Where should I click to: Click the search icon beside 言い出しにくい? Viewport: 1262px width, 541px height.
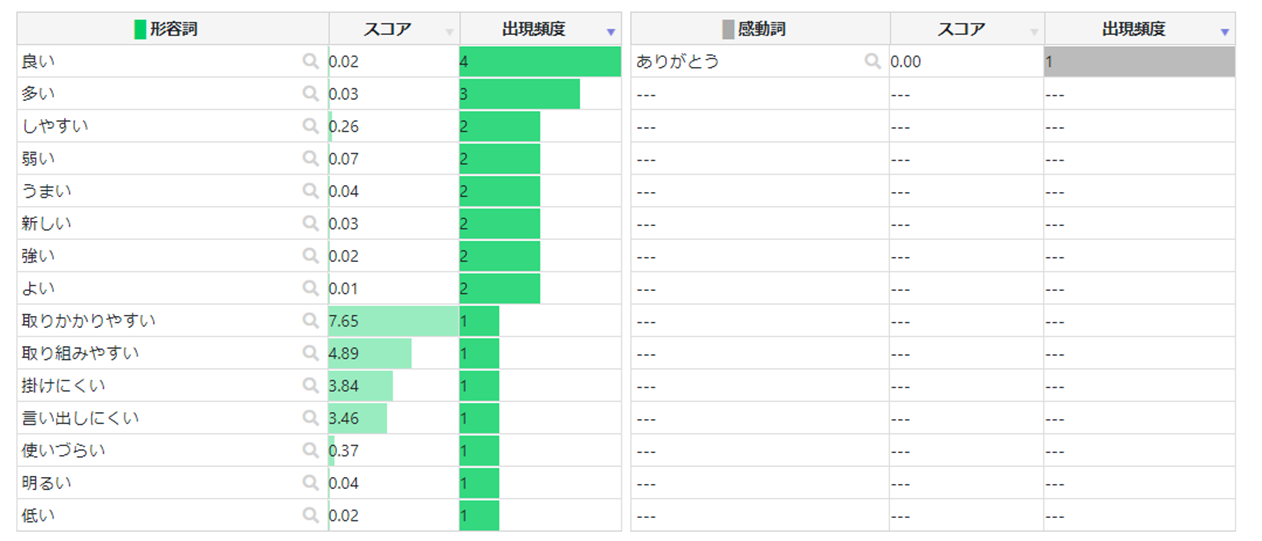point(310,418)
